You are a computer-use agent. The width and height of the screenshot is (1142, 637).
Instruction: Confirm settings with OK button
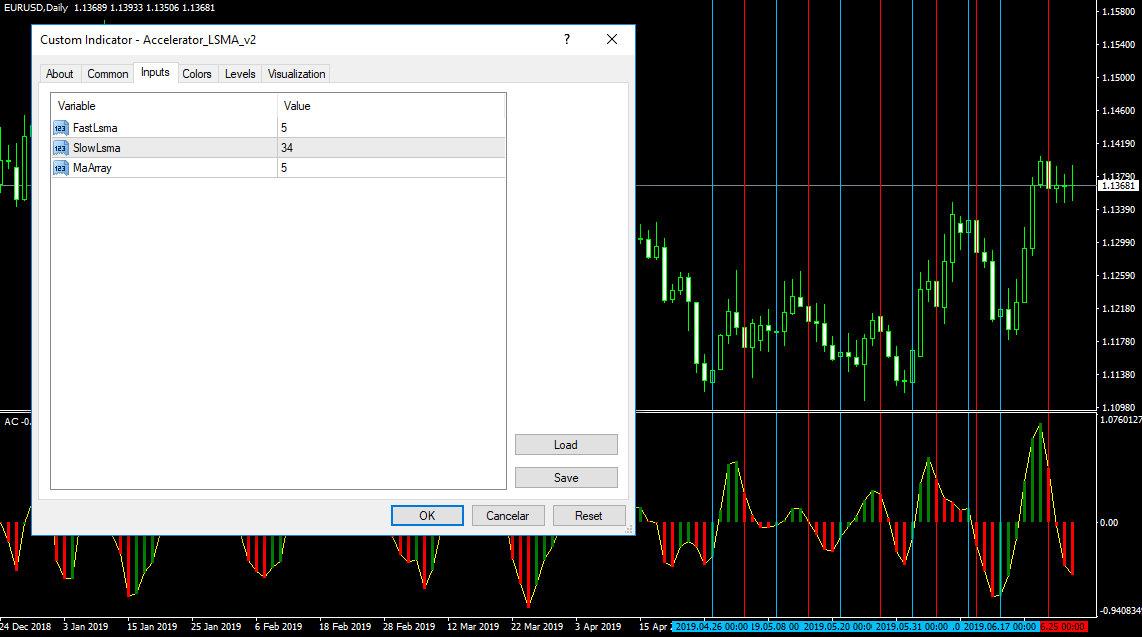427,515
